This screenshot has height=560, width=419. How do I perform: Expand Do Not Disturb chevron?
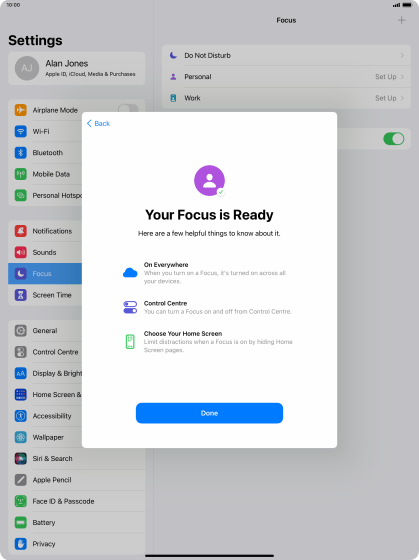tap(402, 55)
